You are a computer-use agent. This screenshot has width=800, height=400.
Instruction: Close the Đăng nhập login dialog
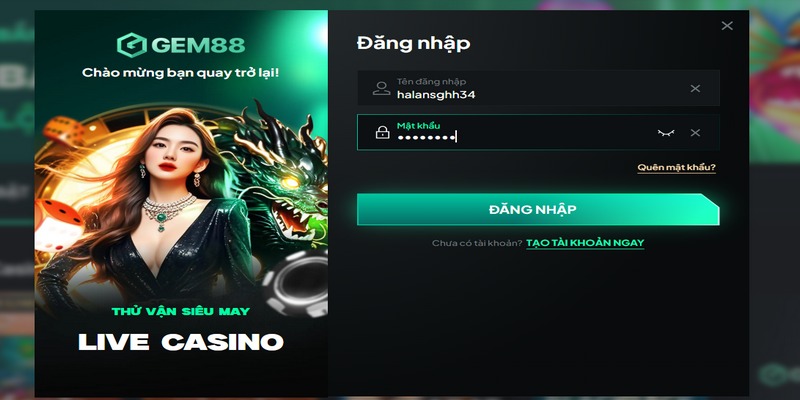click(x=727, y=26)
